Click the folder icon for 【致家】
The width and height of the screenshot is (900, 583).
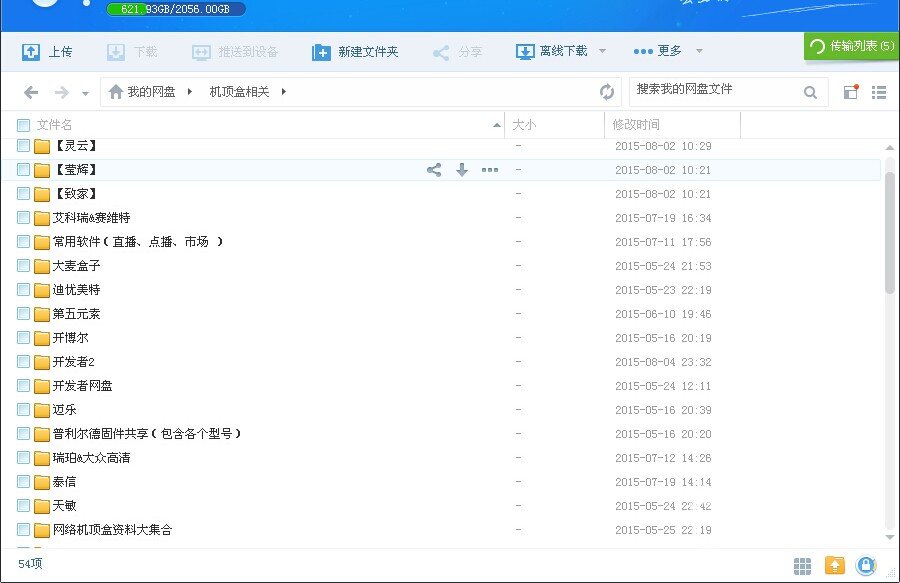(x=41, y=195)
